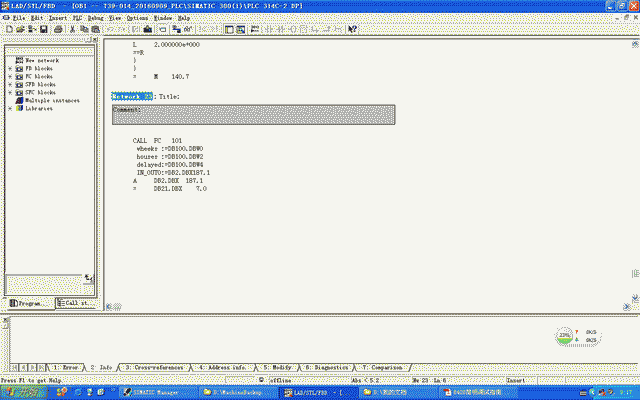Select the CALL FC 101 code line
Viewport: 640px width, 400px height.
tap(156, 141)
